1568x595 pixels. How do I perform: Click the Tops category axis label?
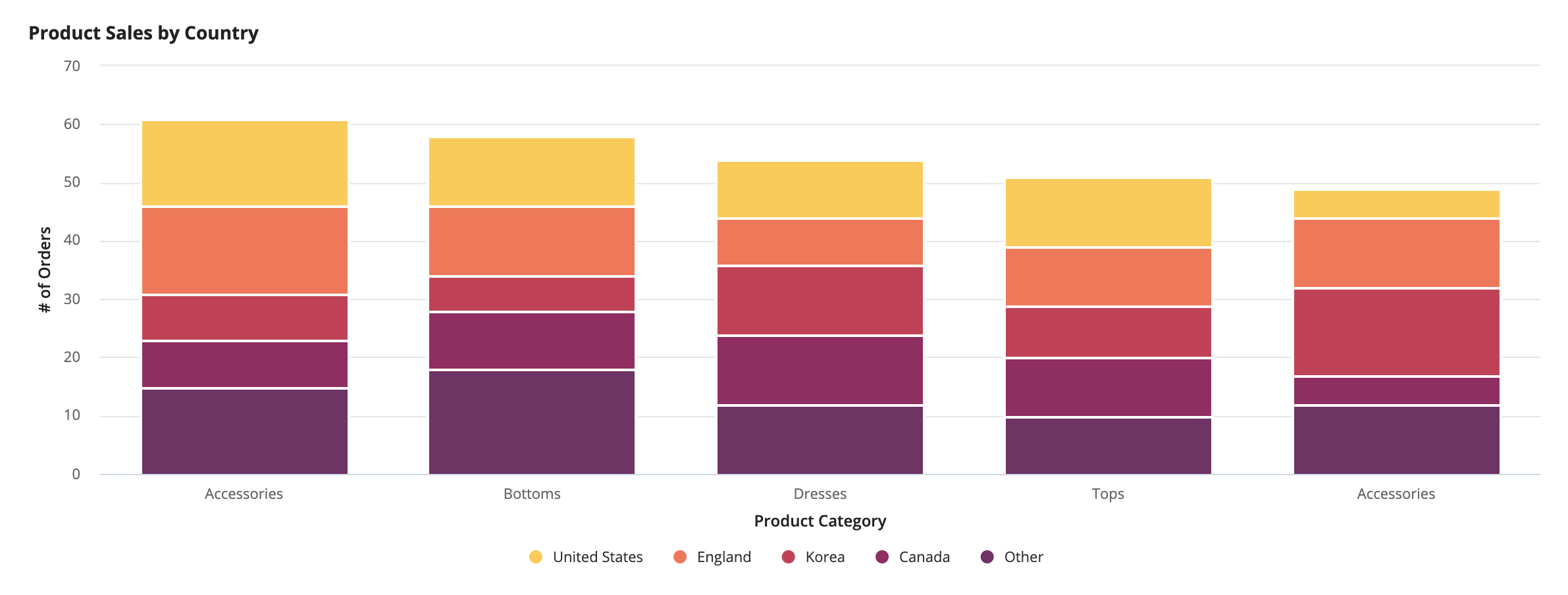[x=1108, y=494]
